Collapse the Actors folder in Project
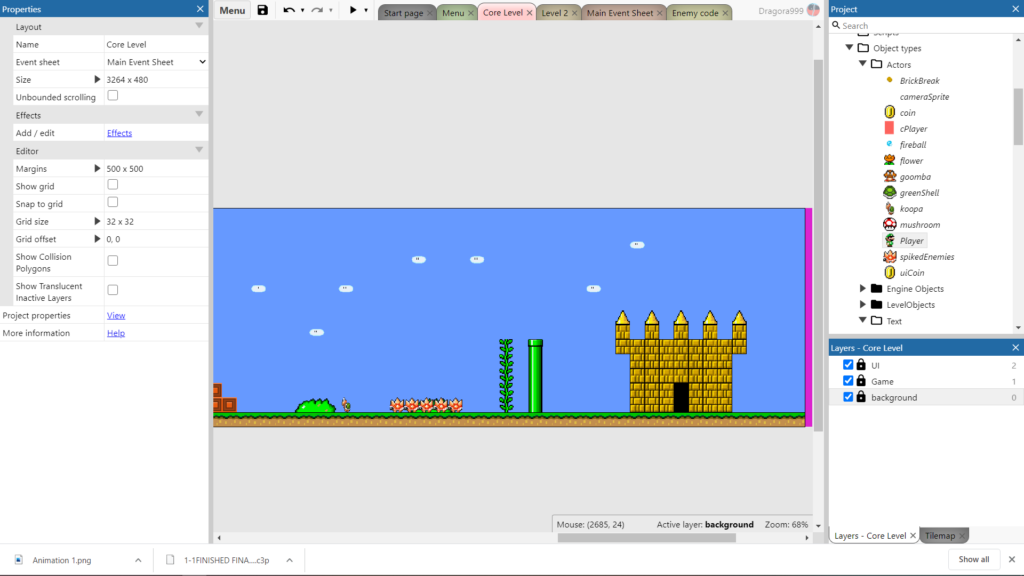Screen dimensions: 1024x576 (x=863, y=64)
